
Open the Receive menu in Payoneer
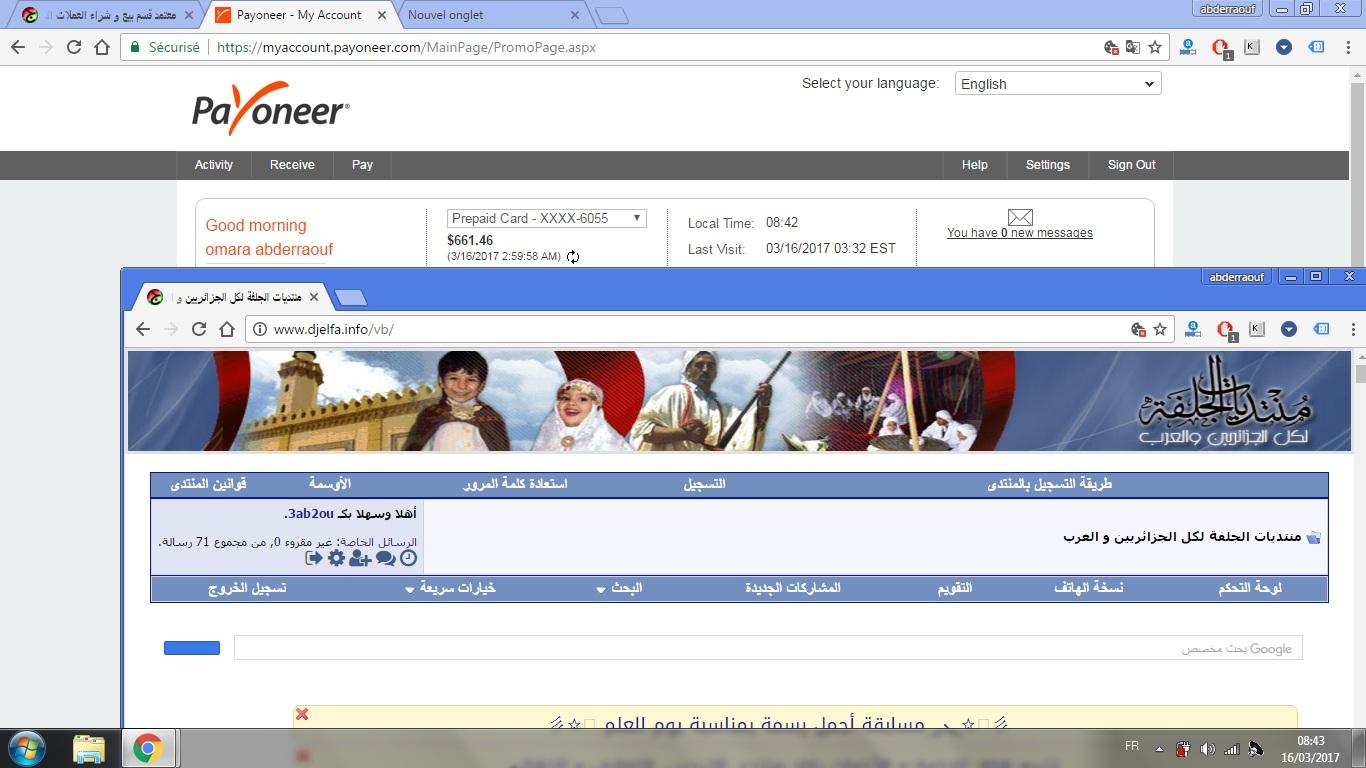tap(292, 165)
